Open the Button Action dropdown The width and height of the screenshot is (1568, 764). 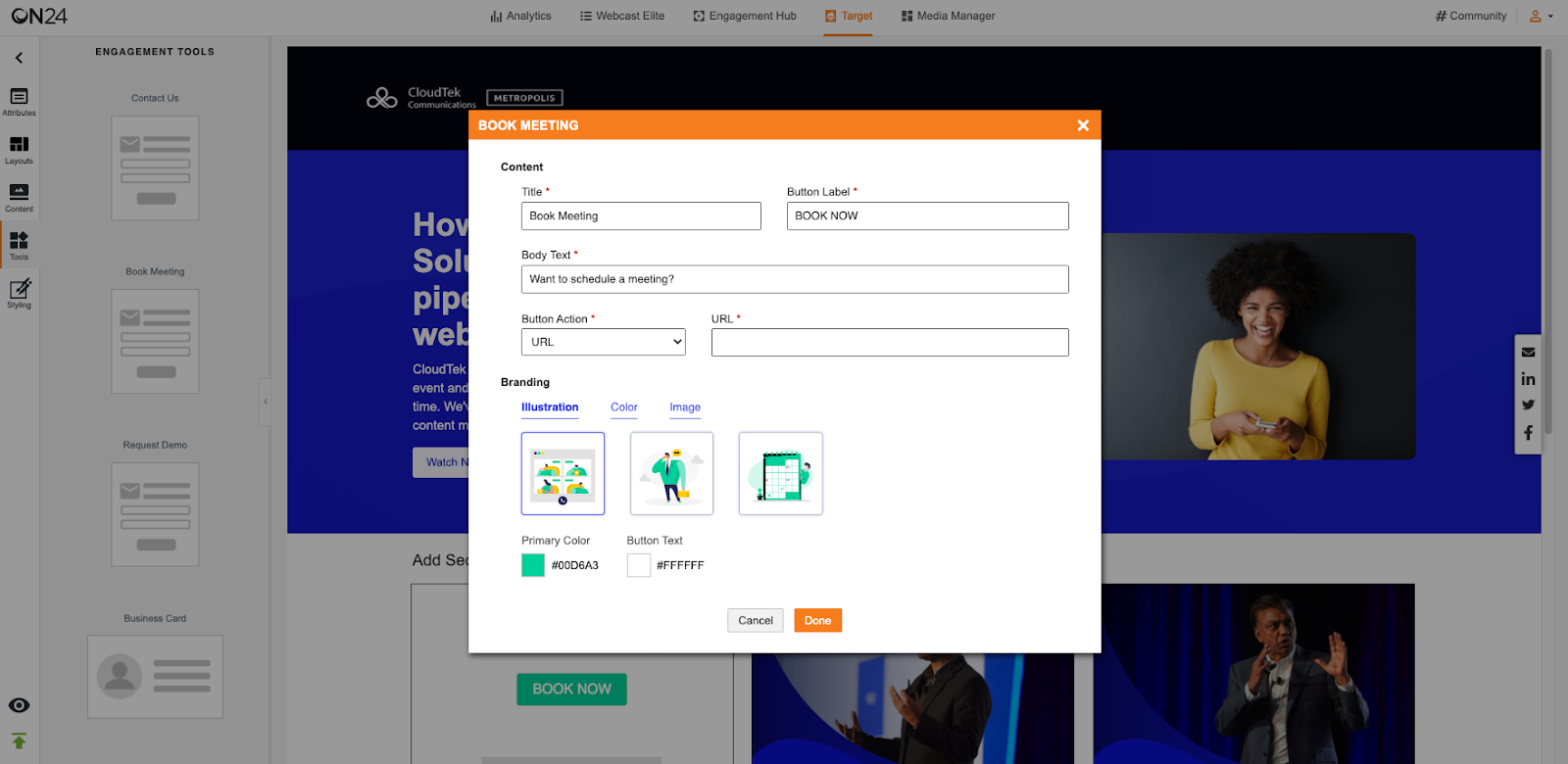click(x=604, y=342)
